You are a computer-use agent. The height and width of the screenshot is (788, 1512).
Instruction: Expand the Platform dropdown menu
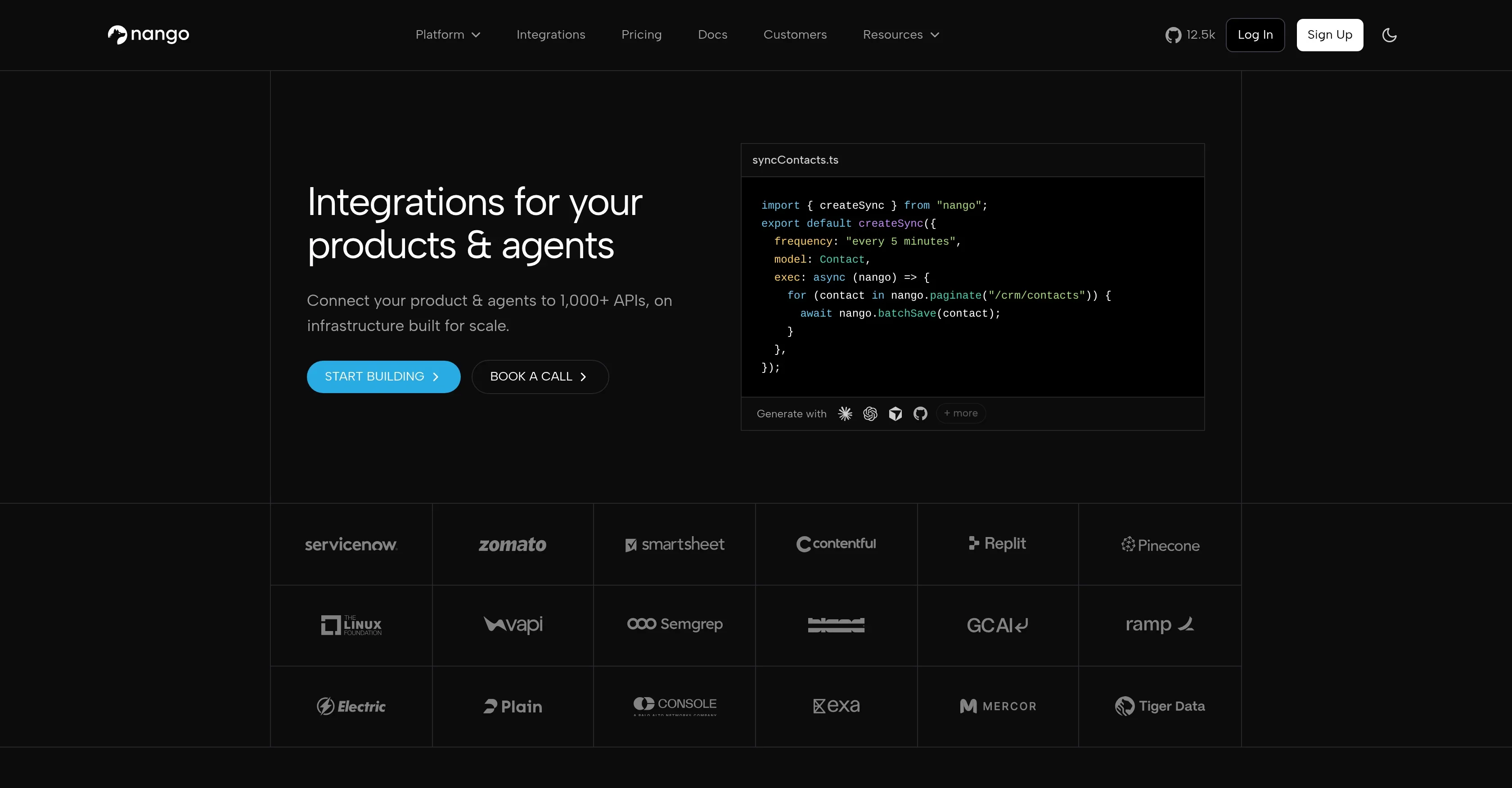448,35
